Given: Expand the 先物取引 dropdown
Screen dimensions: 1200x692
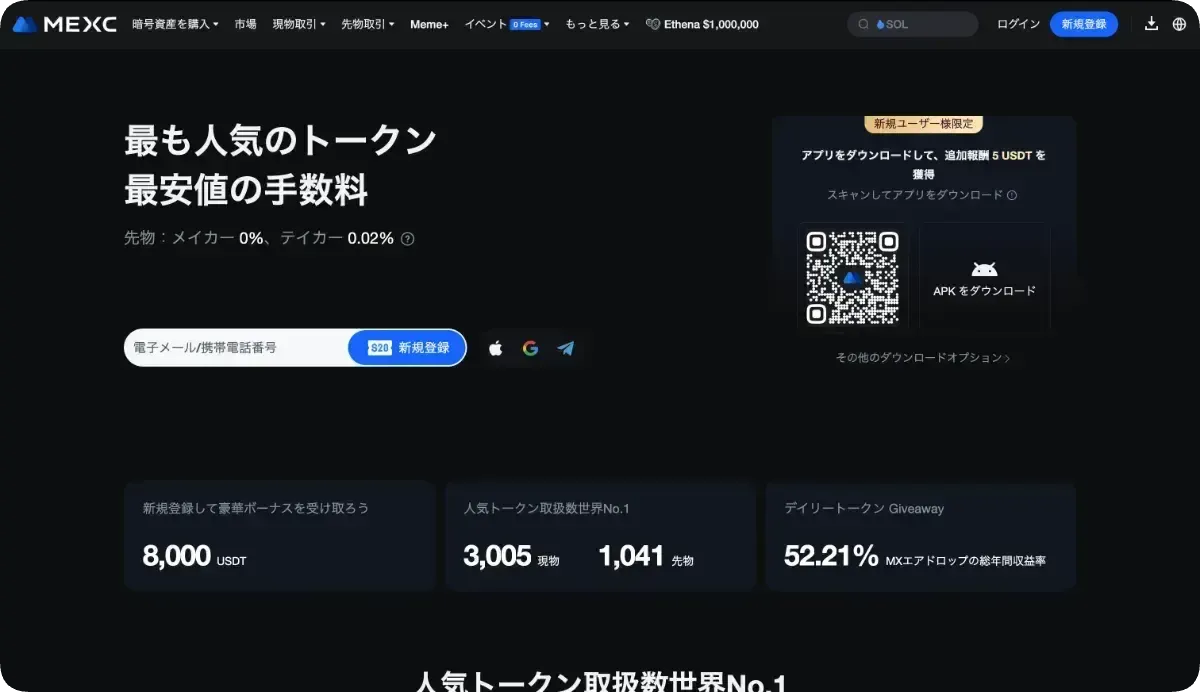Looking at the screenshot, I should (x=364, y=23).
